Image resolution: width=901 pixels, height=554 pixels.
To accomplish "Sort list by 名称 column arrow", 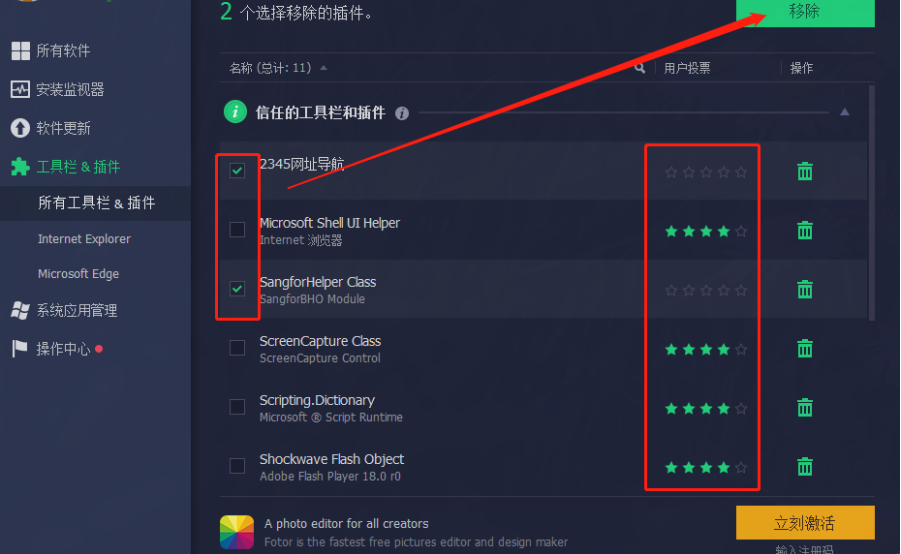I will pos(324,68).
